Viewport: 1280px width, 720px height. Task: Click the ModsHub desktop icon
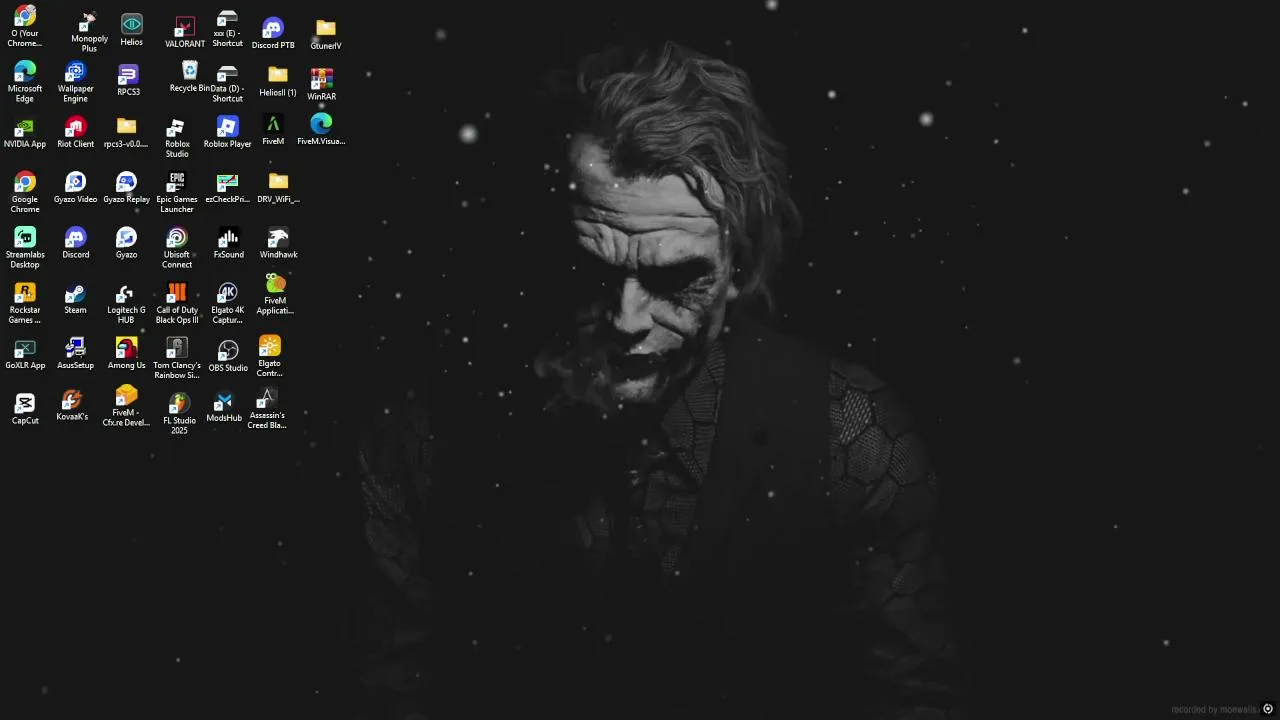coord(224,407)
